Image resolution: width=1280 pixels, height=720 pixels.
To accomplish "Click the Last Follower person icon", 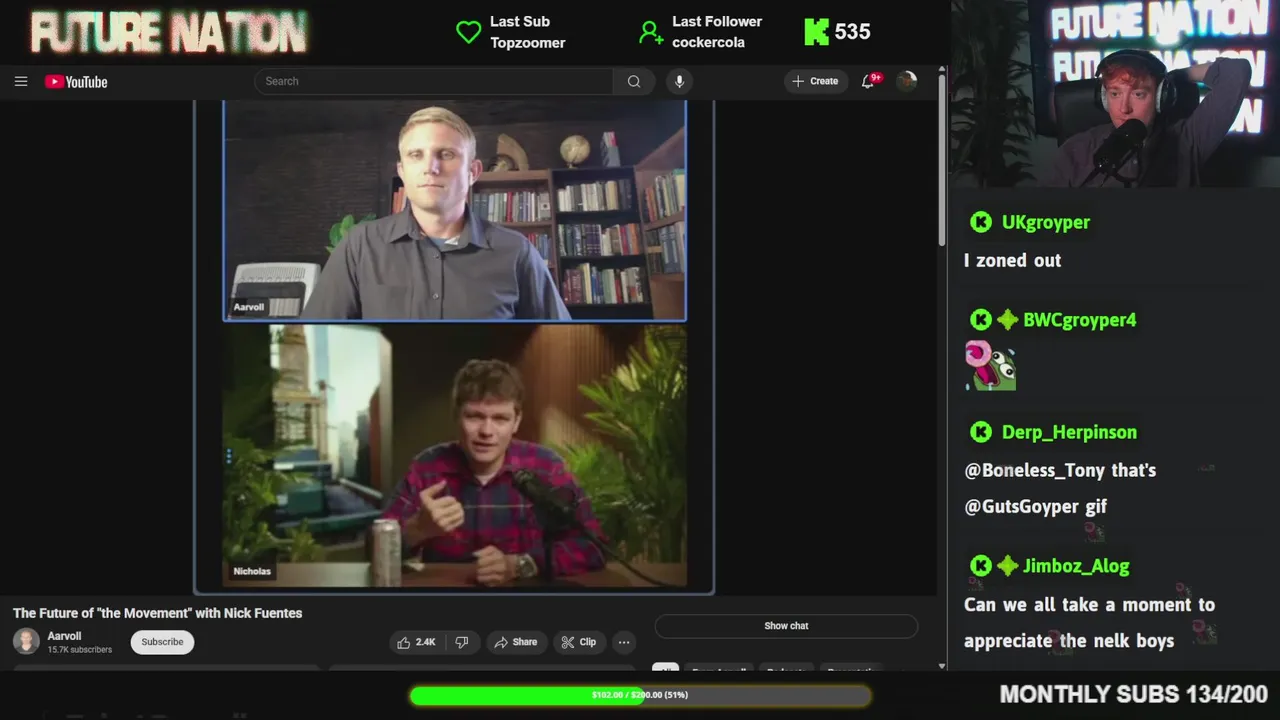I will (651, 33).
